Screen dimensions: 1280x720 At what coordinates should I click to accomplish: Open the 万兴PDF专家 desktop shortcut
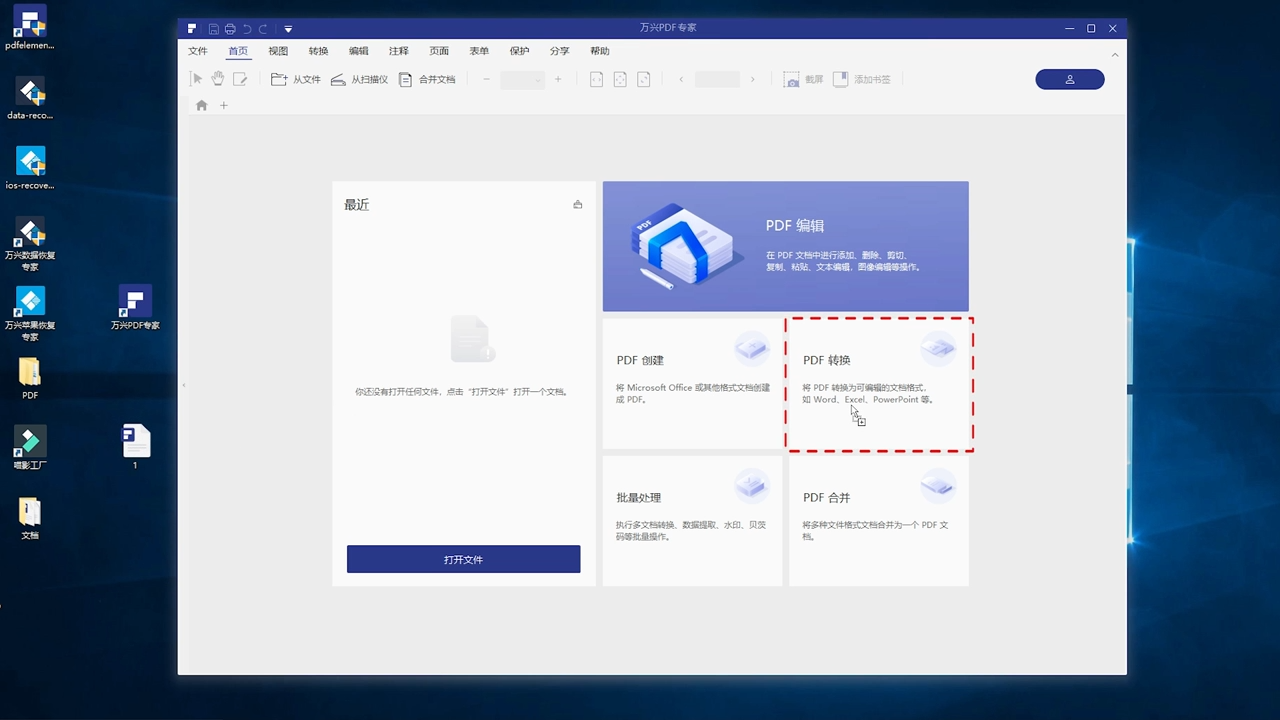click(135, 308)
